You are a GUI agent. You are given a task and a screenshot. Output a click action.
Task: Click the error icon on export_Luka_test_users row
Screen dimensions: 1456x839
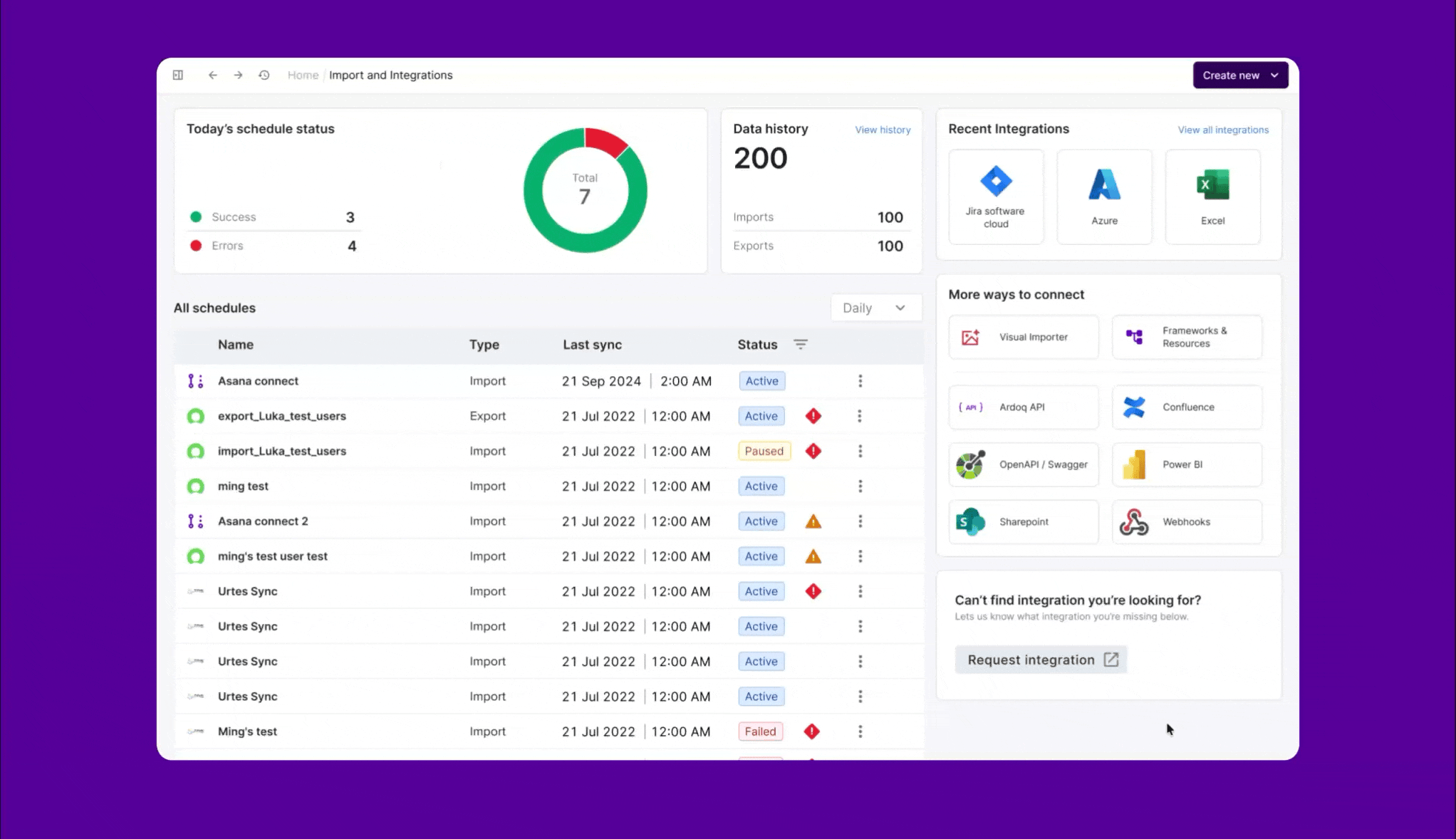click(x=813, y=416)
